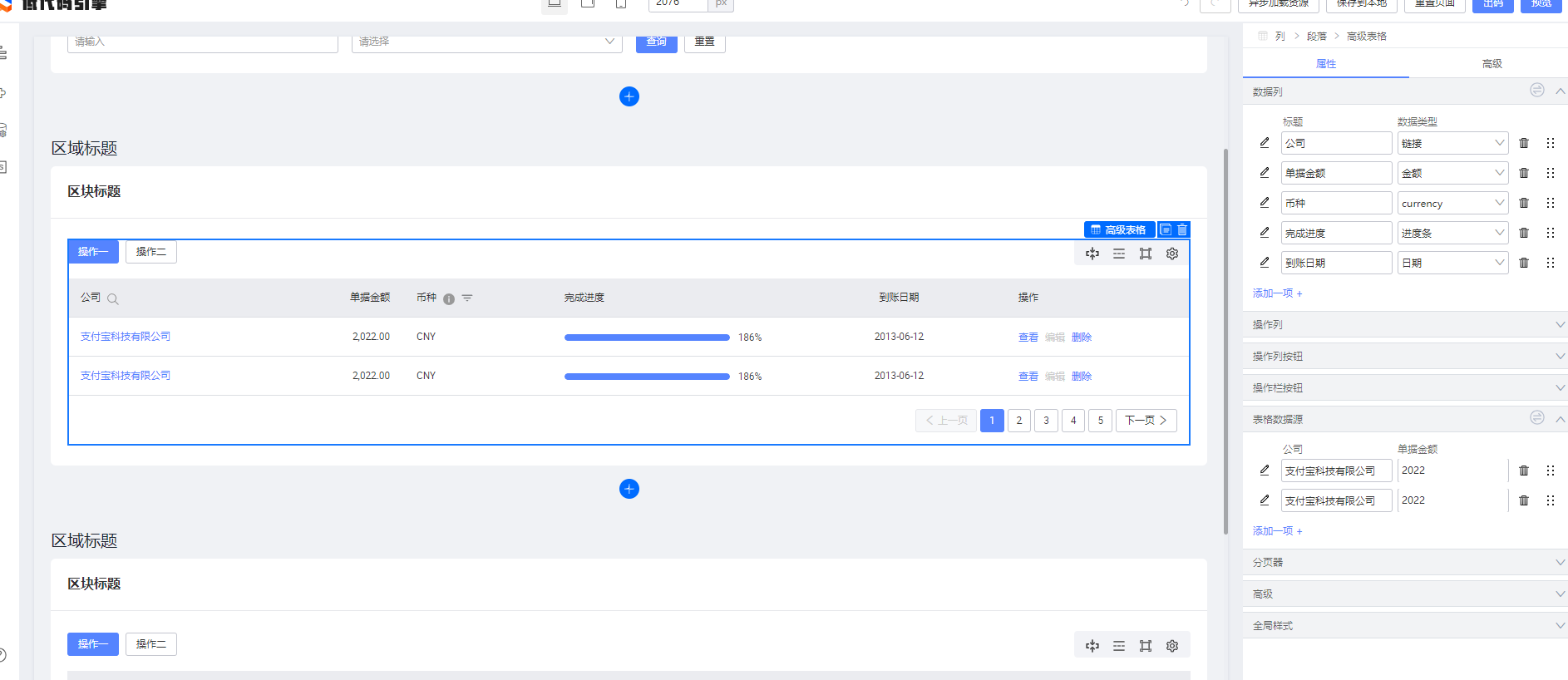Expand the 操作栏按钮 section
This screenshot has height=680, width=1568.
point(1405,387)
